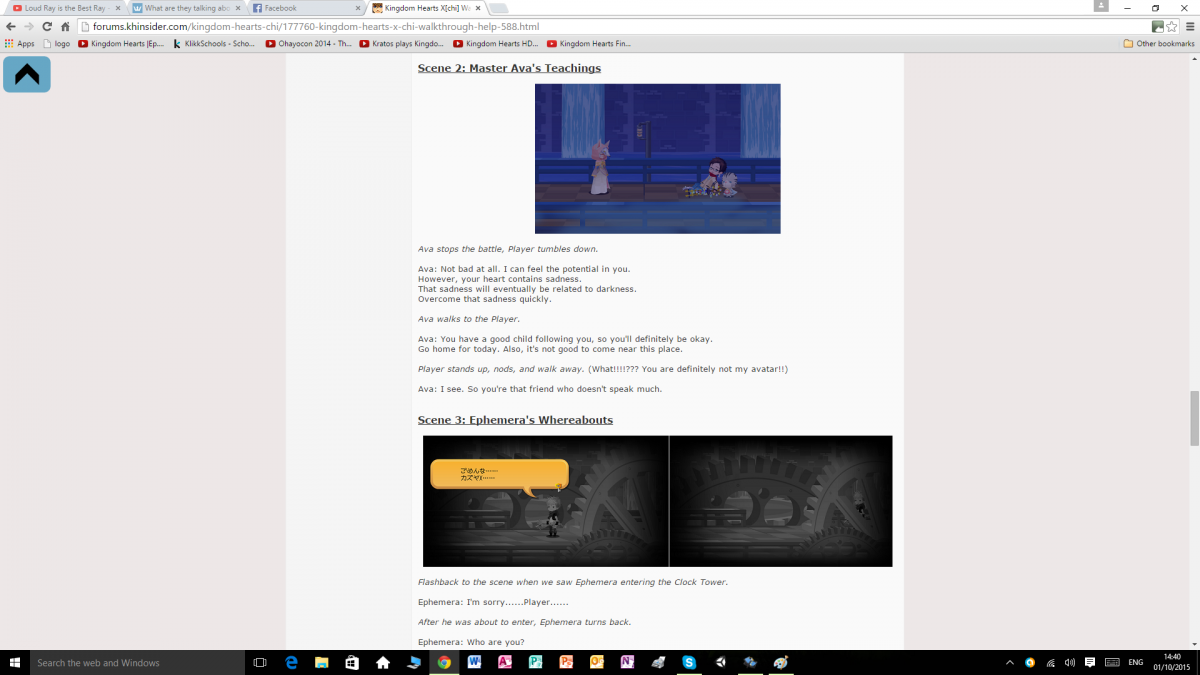Click the volume icon in system tray
Viewport: 1200px width, 675px height.
[1070, 662]
